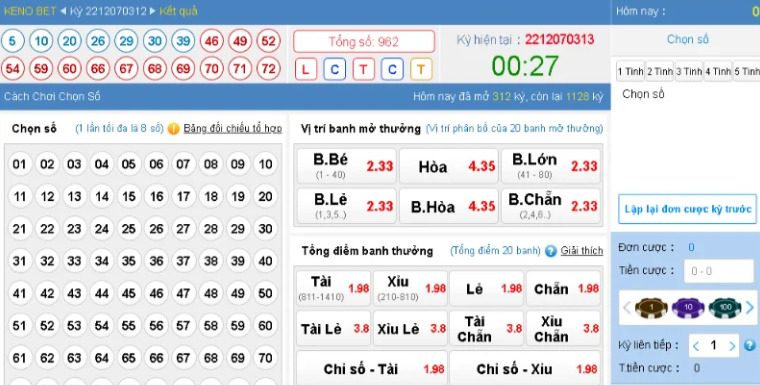Bet on Tài Chẵn 3.8
760x385 pixels.
click(x=487, y=328)
